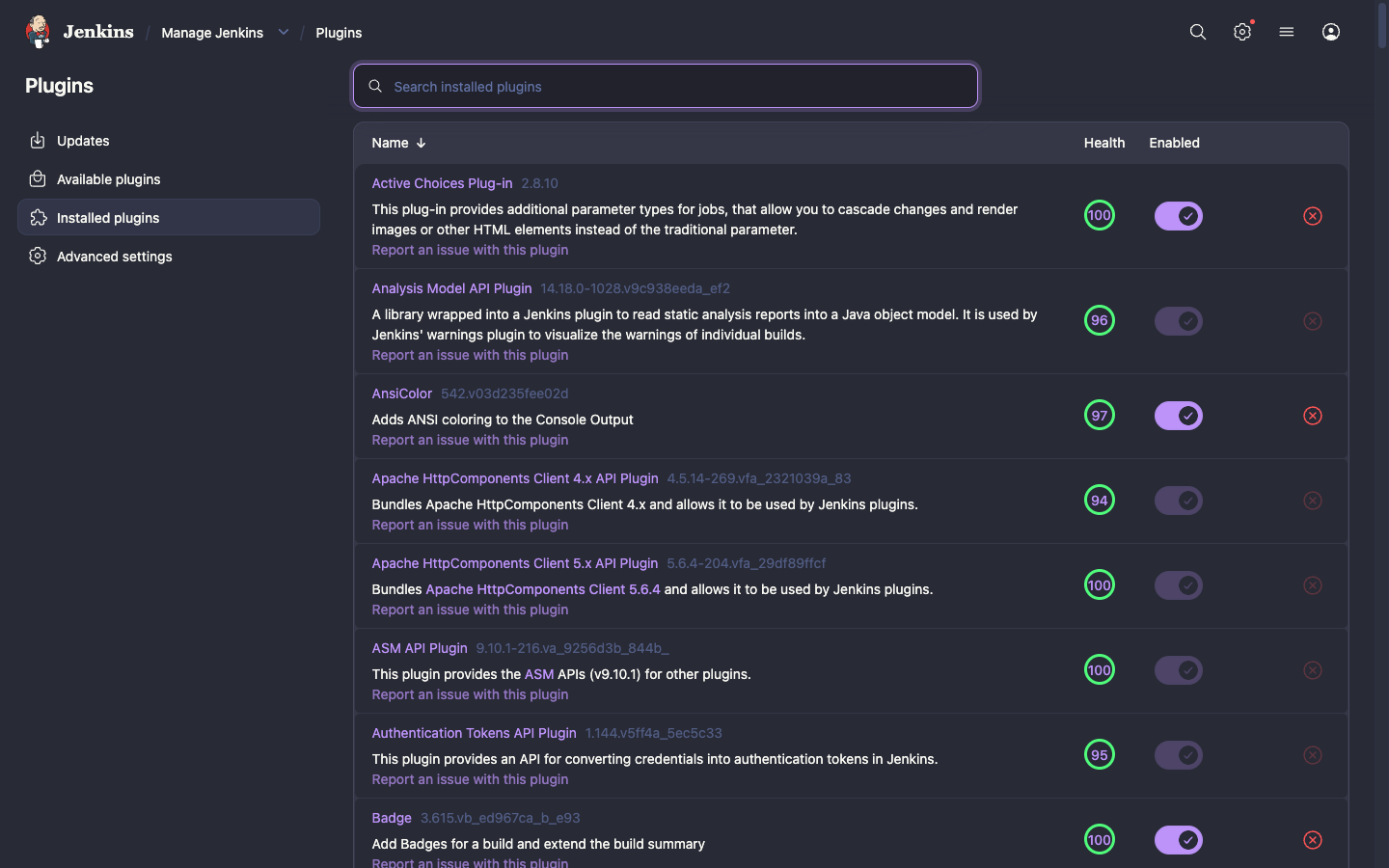Viewport: 1389px width, 868px height.
Task: Click health score 96 for Analysis Model API
Action: (x=1100, y=320)
